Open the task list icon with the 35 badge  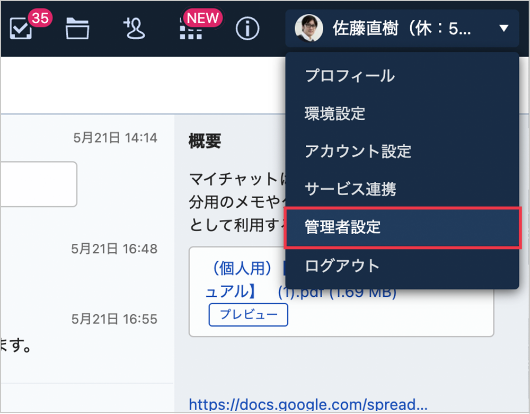click(x=21, y=29)
